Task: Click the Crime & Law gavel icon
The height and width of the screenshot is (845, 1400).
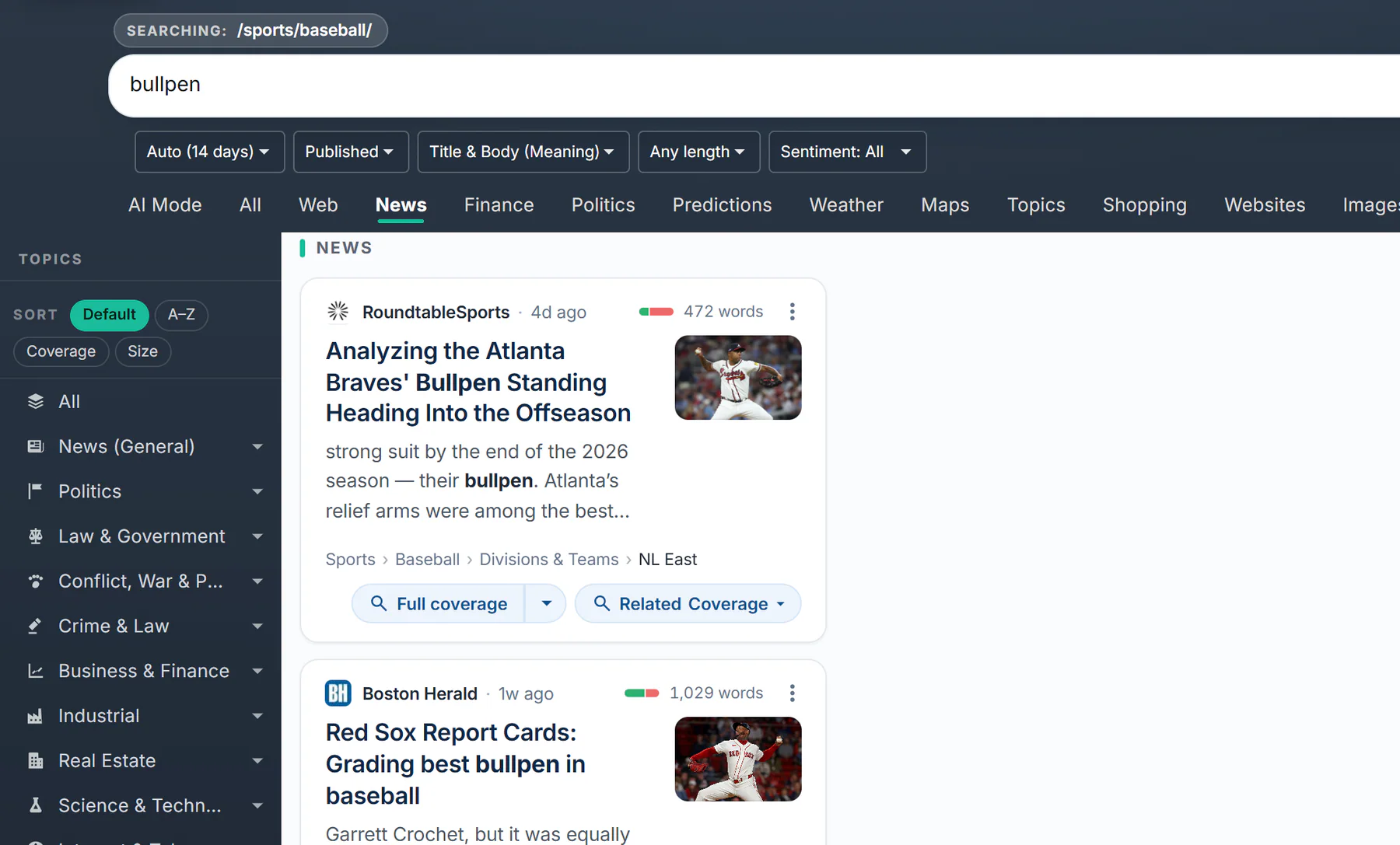Action: click(36, 626)
